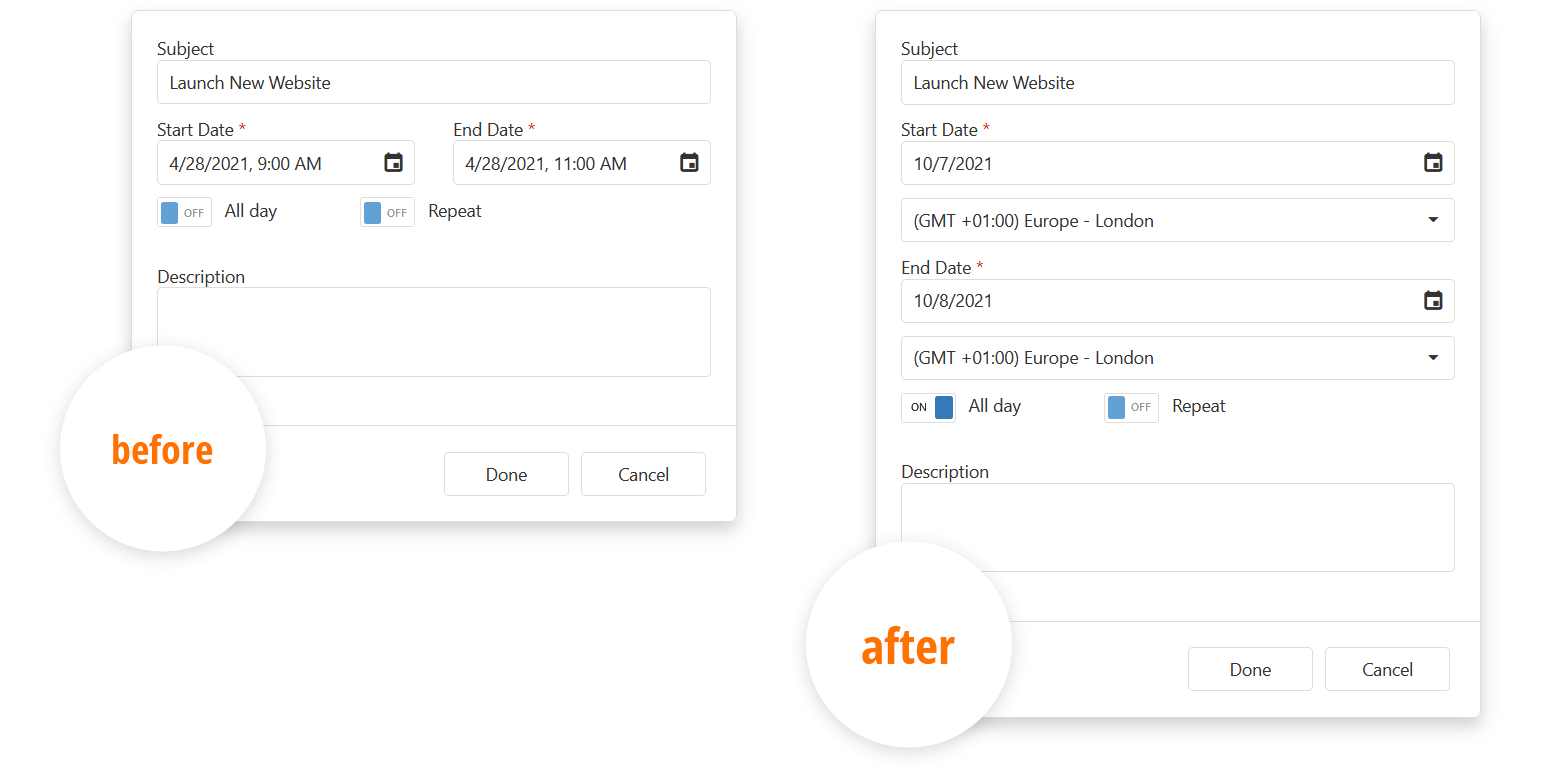Click Cancel in the before form
This screenshot has width=1560, height=768.
point(643,473)
